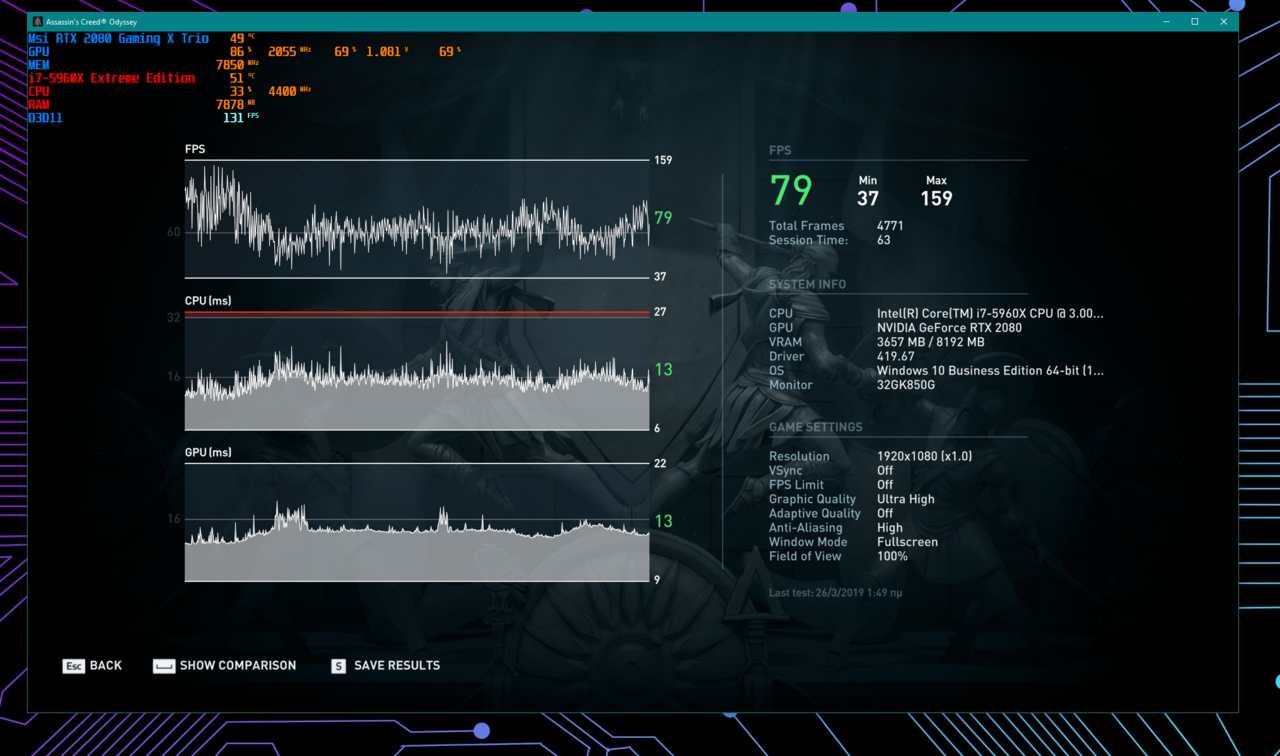Click the CPU graph maximum 27
The height and width of the screenshot is (756, 1280).
pos(660,312)
